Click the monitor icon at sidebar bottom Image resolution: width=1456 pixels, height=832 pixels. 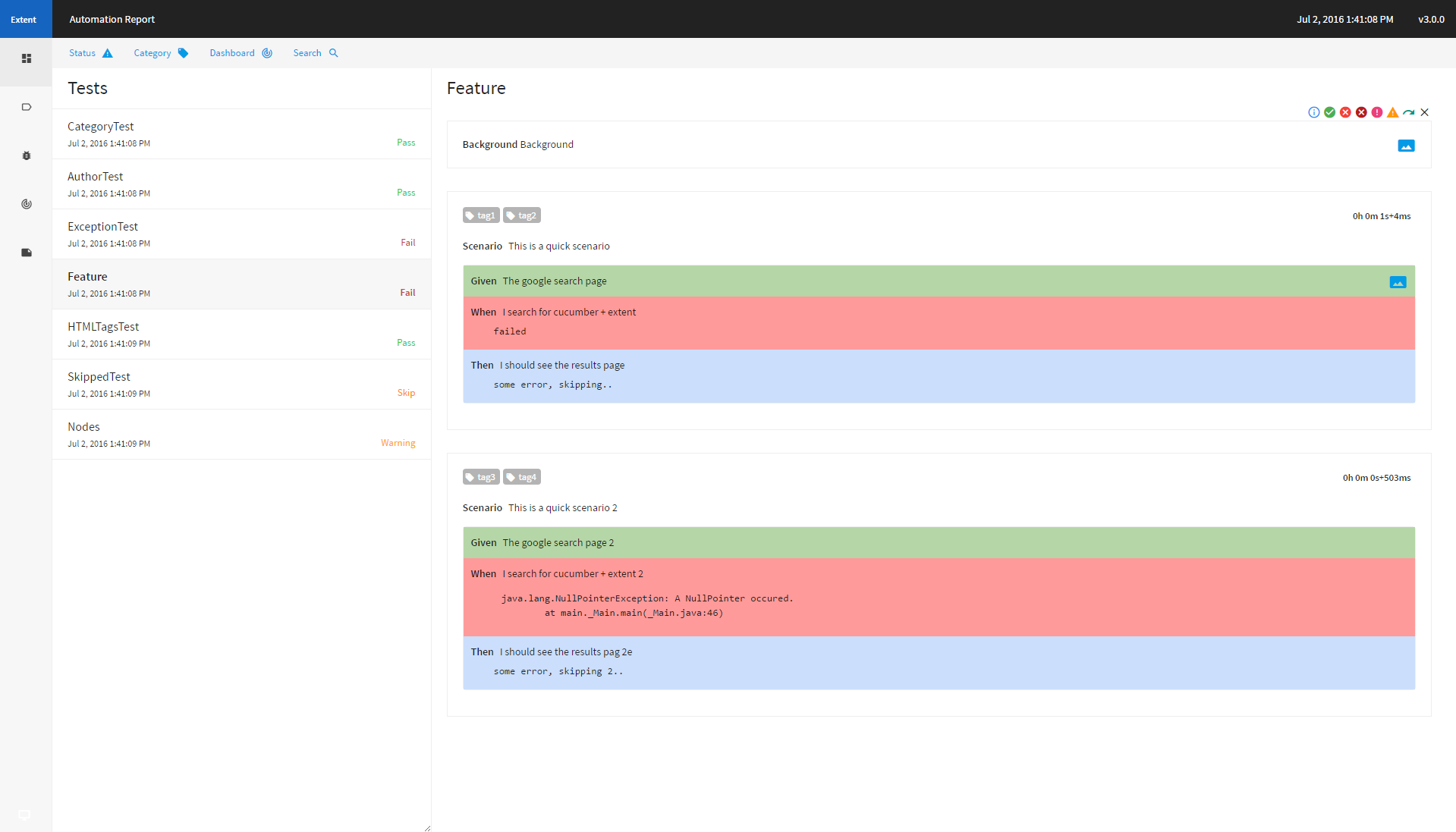(24, 815)
